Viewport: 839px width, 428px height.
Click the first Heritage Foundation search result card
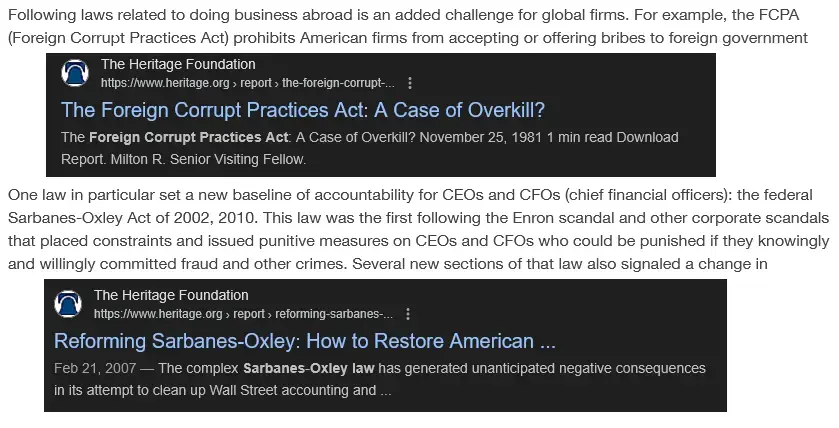click(x=381, y=114)
